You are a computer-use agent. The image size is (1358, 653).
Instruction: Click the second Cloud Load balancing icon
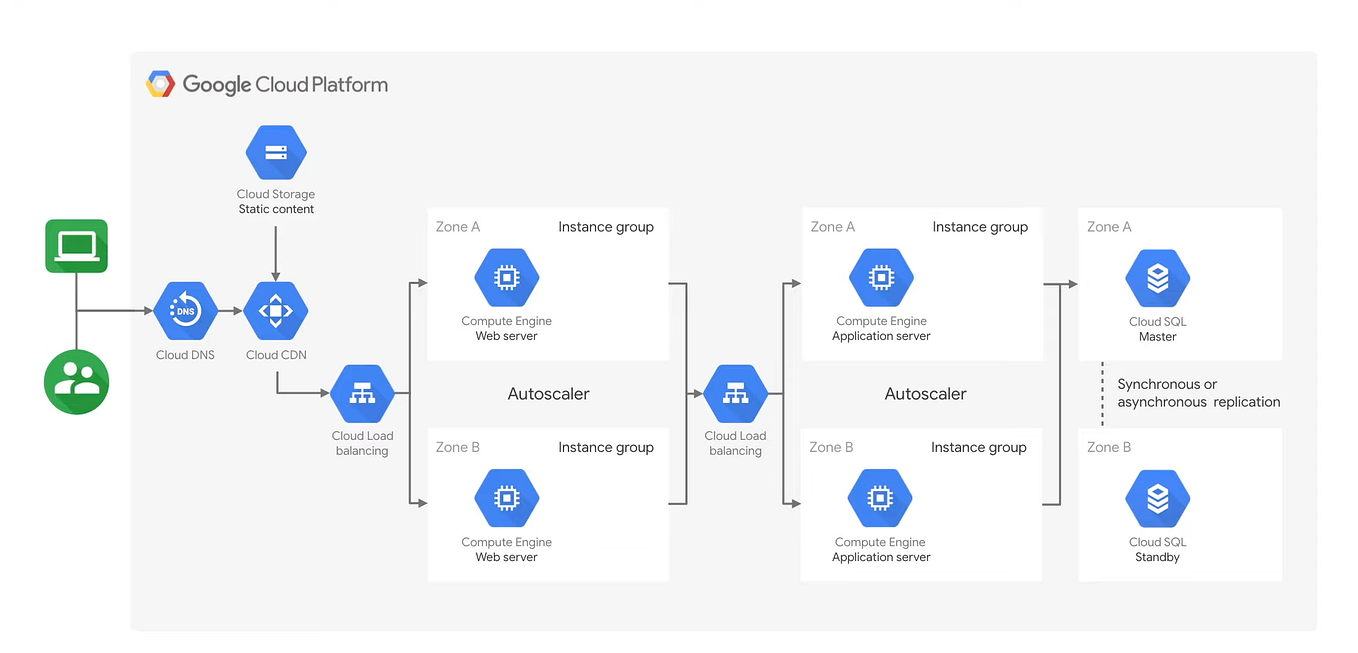736,392
